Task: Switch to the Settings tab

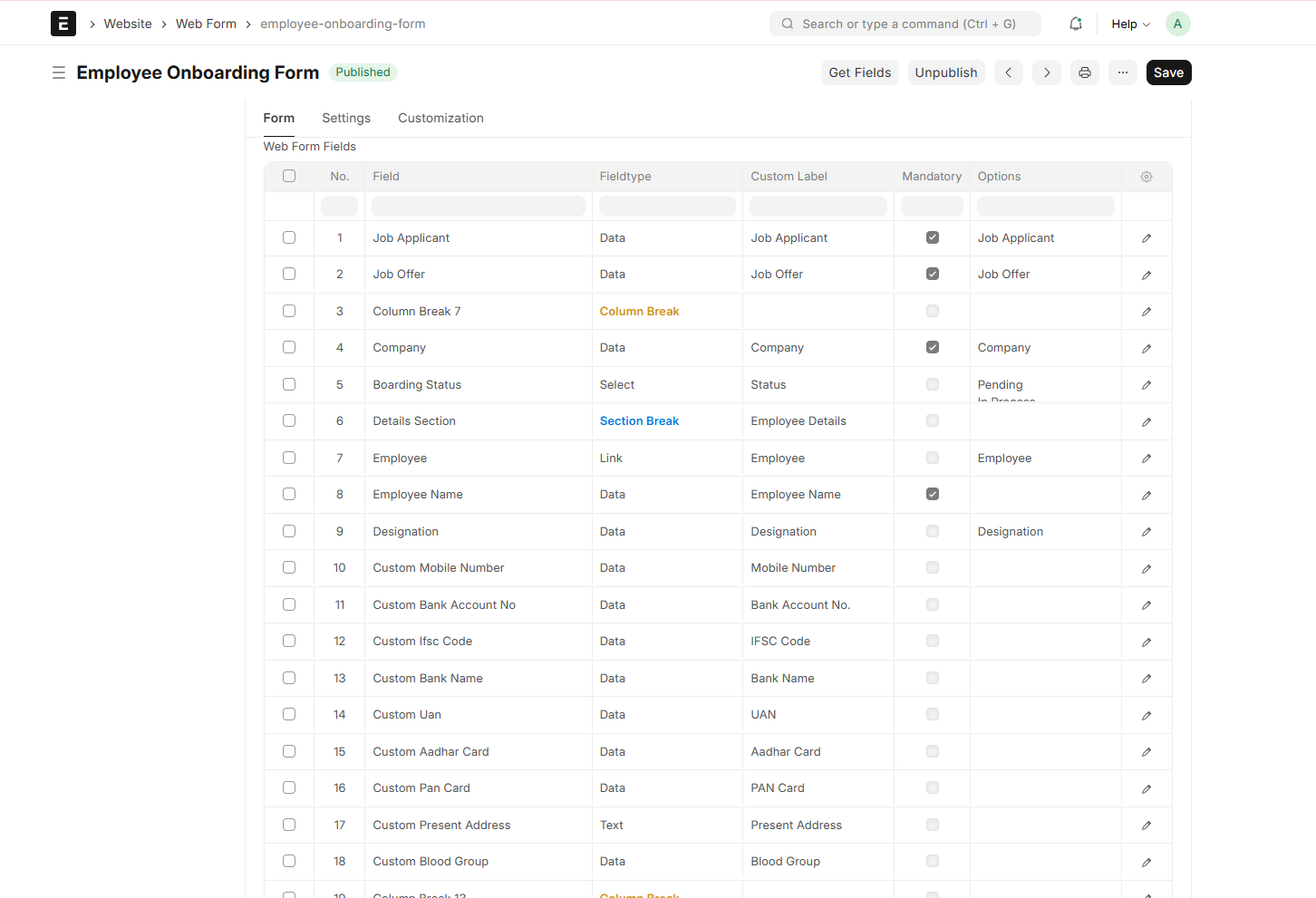Action: [345, 118]
